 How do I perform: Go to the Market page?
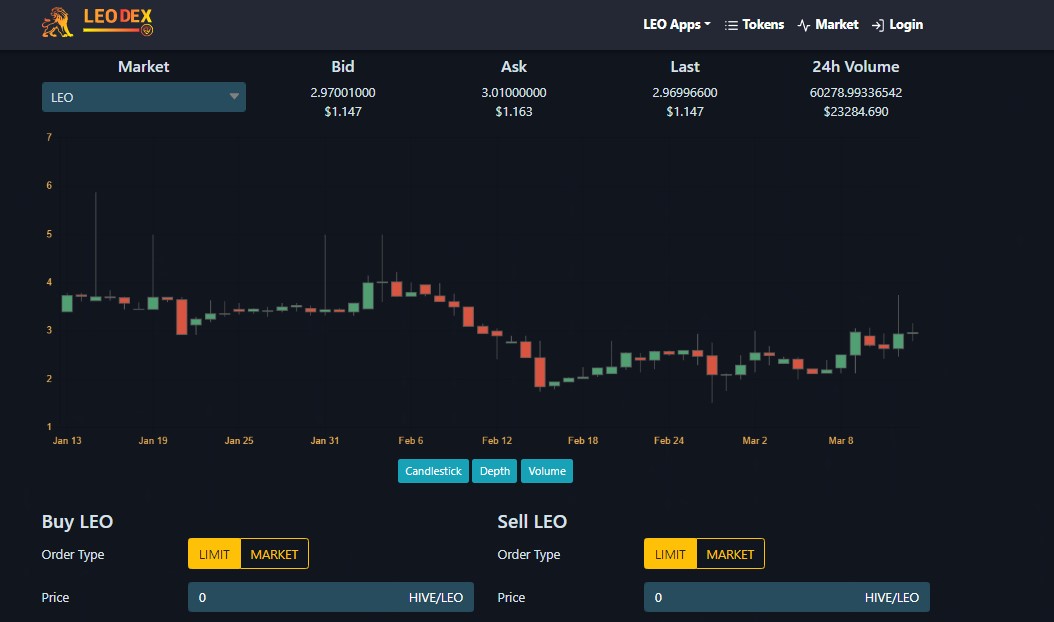(836, 25)
